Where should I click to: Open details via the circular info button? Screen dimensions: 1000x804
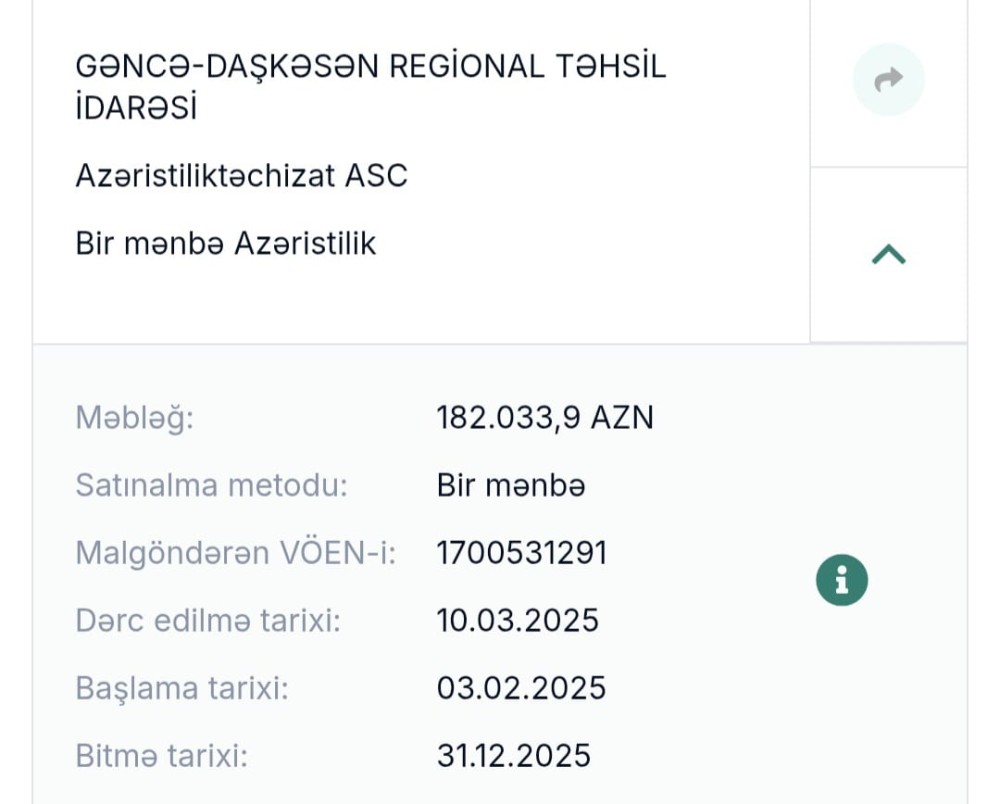(x=841, y=579)
